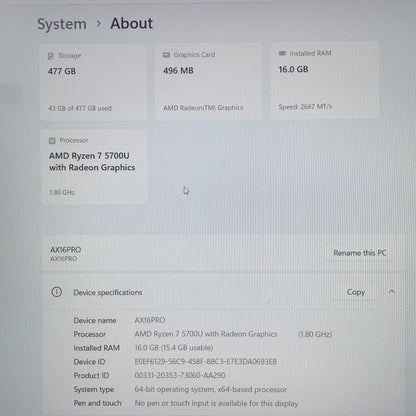
Task: Open the 16.0 GB Installed RAM tile
Action: click(x=324, y=80)
